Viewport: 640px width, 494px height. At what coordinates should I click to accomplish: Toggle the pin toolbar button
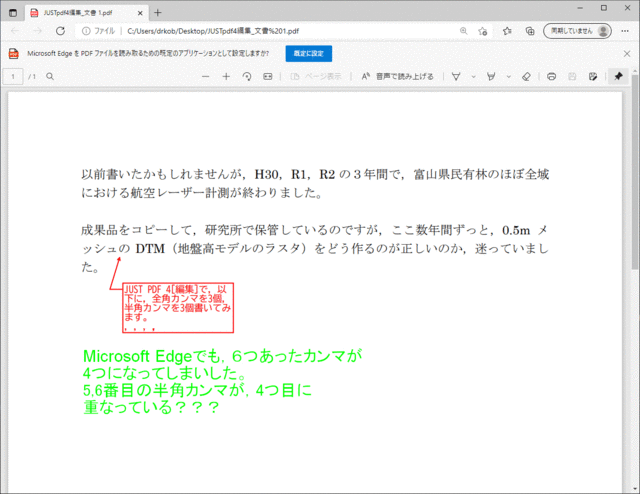point(618,76)
